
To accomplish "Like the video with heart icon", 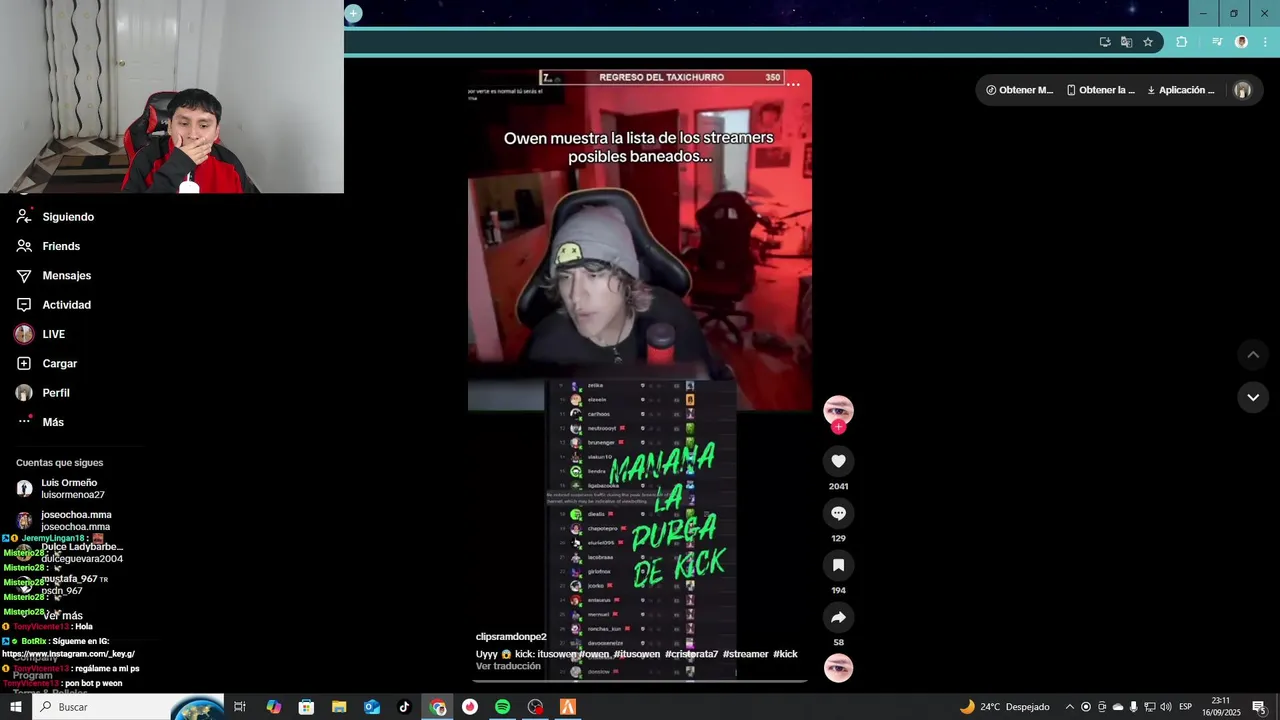I will coord(838,461).
